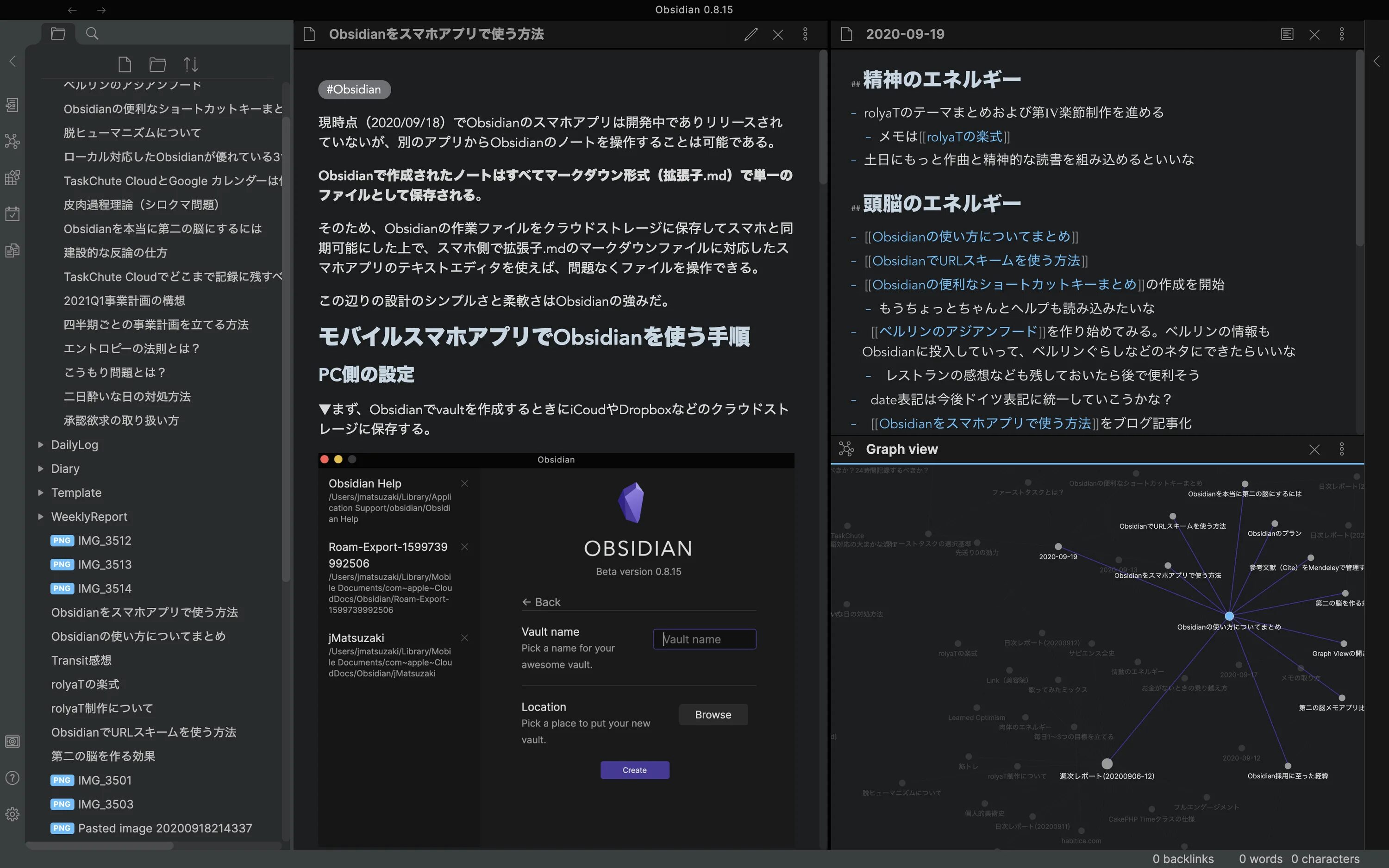Follow link [[ベルリンのアジアンフード]]
1389x868 pixels.
coord(958,331)
